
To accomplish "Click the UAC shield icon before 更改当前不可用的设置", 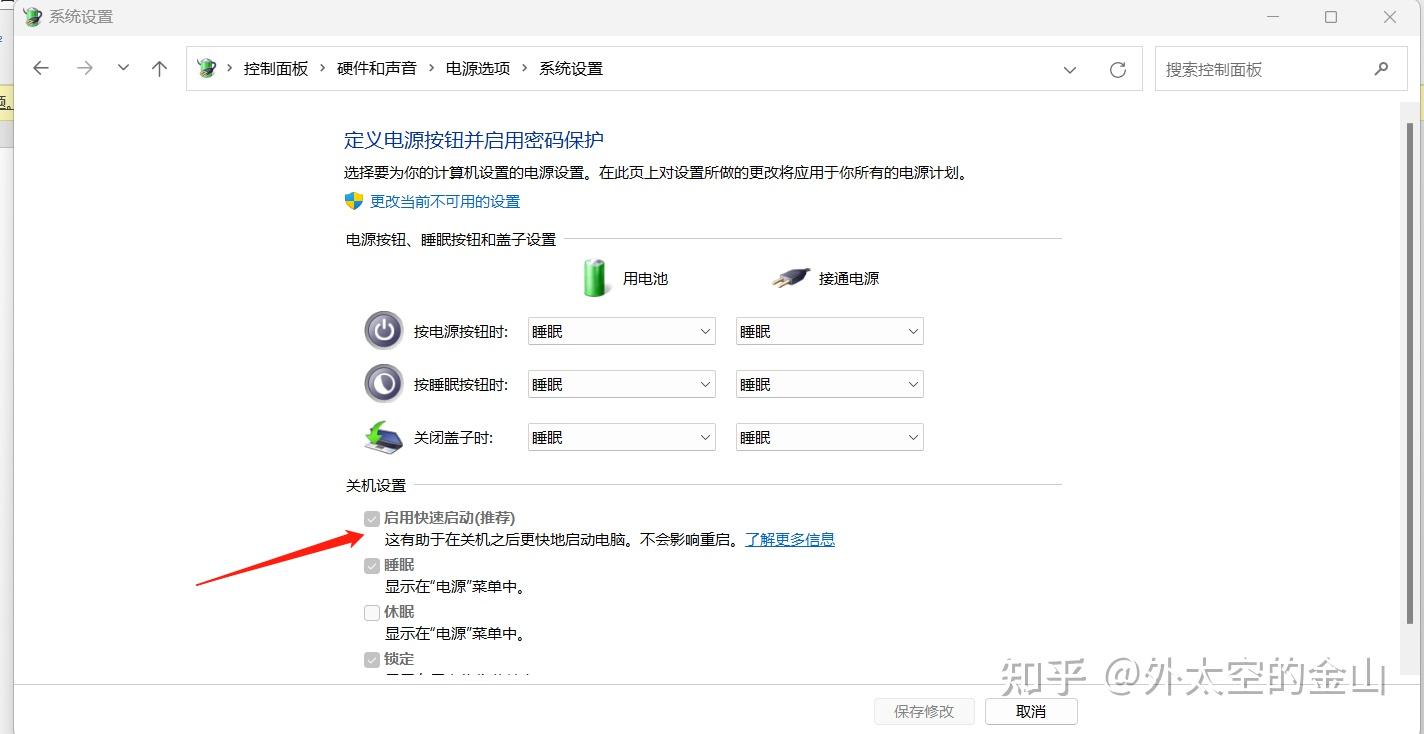I will pyautogui.click(x=352, y=200).
